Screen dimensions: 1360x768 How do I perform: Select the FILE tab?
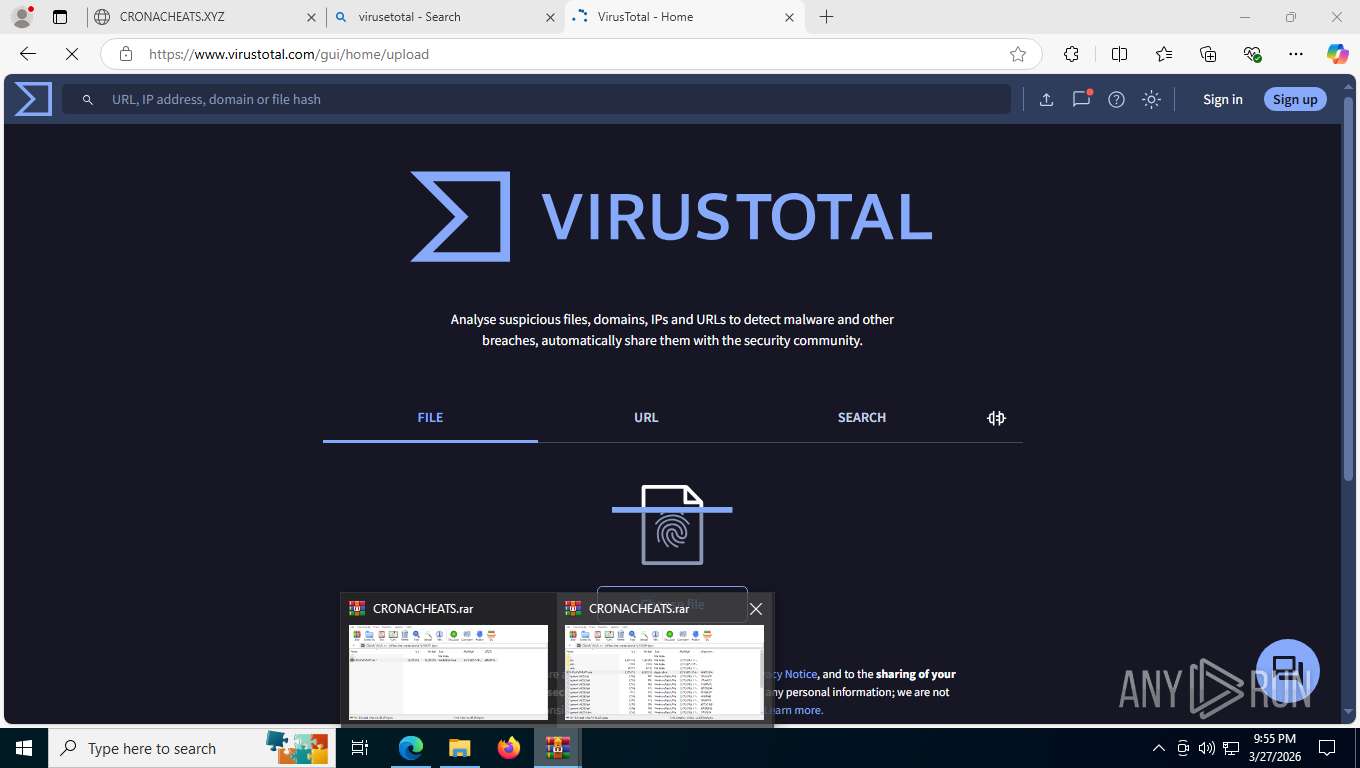click(430, 417)
